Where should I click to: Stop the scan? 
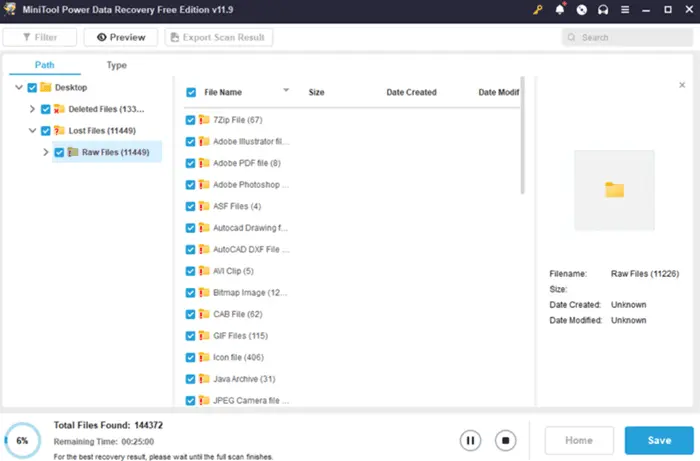point(505,440)
